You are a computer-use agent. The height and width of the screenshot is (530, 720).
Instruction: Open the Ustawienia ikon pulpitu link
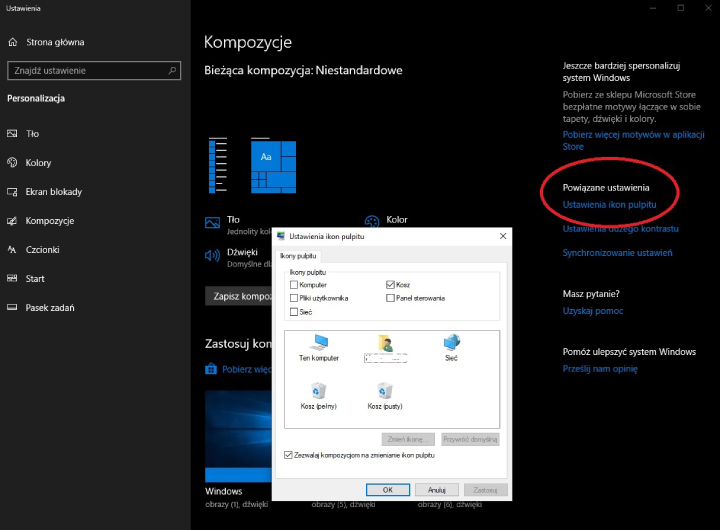point(609,205)
